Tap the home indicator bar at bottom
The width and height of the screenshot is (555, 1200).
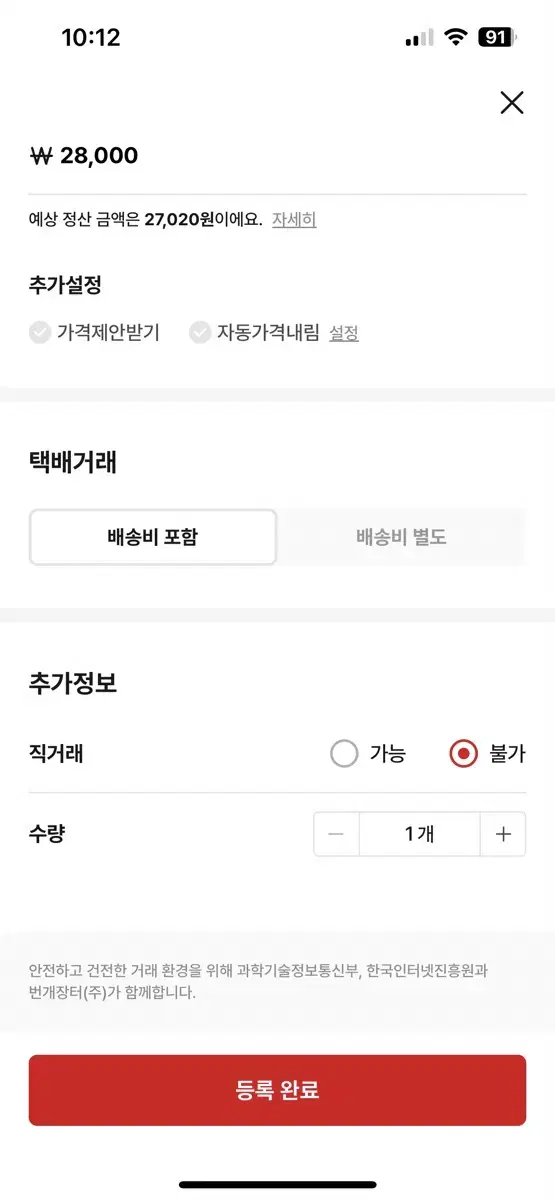[277, 1185]
